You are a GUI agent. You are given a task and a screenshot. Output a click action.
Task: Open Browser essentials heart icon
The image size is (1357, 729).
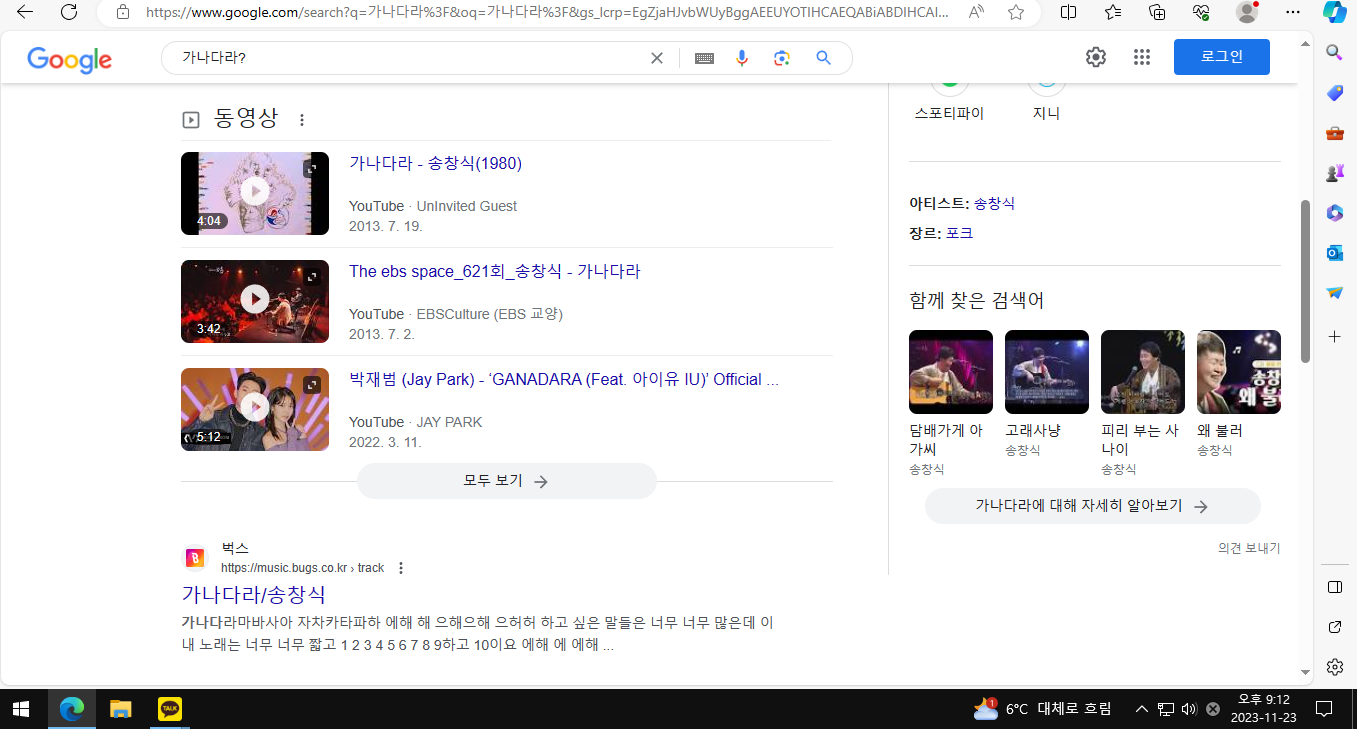[1202, 12]
